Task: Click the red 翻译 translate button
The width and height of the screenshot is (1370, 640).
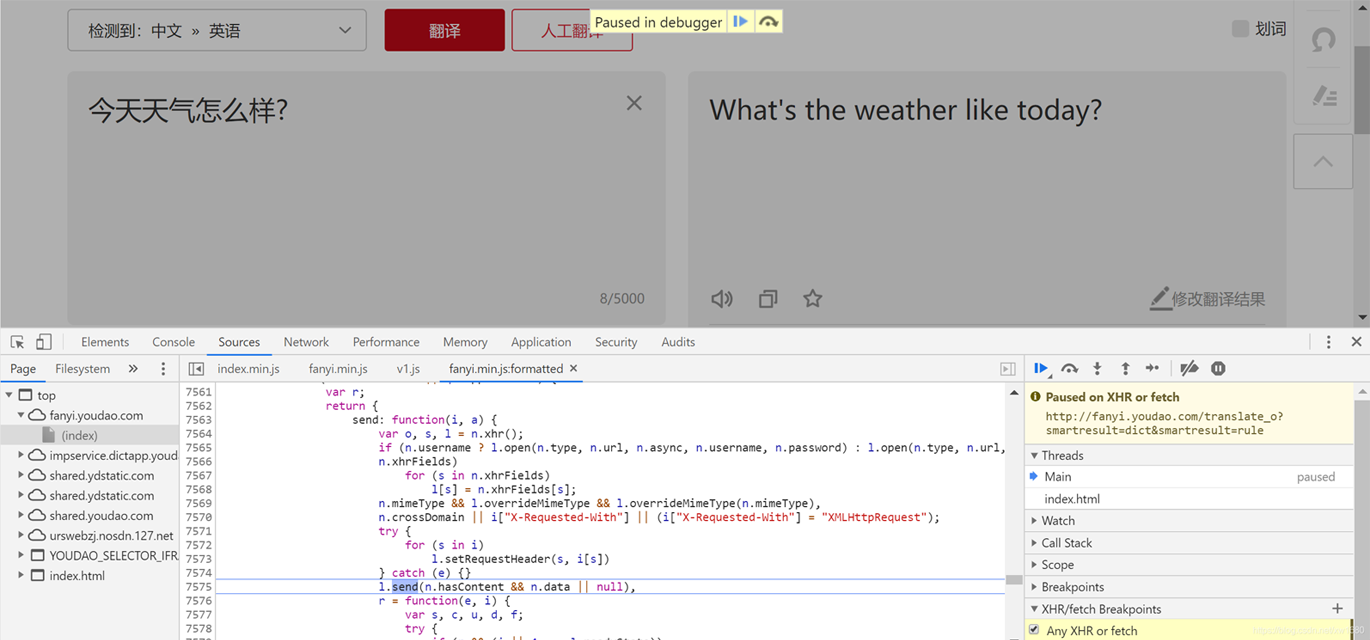Action: [x=444, y=31]
